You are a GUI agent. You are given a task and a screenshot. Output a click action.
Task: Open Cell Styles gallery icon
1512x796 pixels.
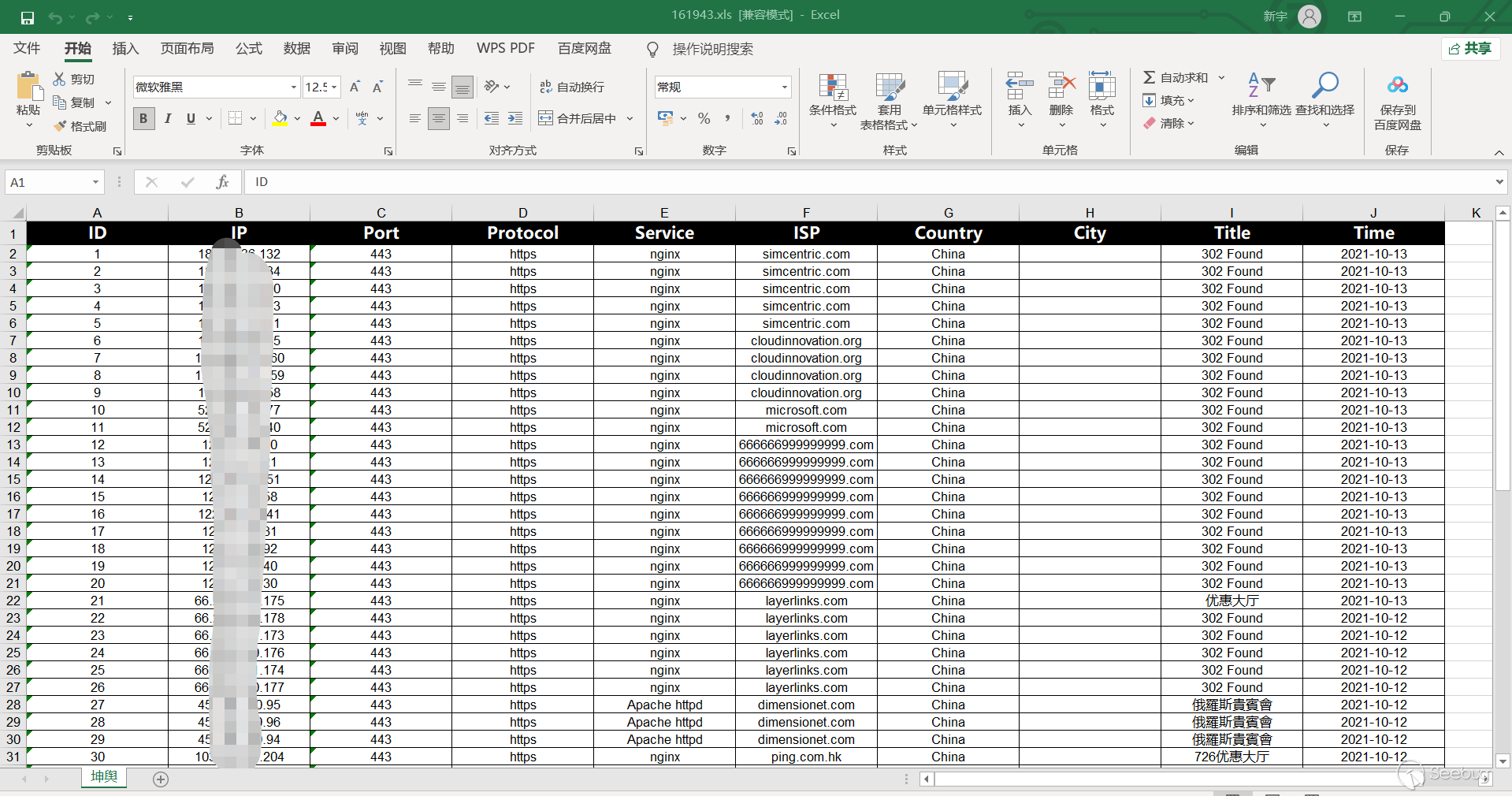952,87
